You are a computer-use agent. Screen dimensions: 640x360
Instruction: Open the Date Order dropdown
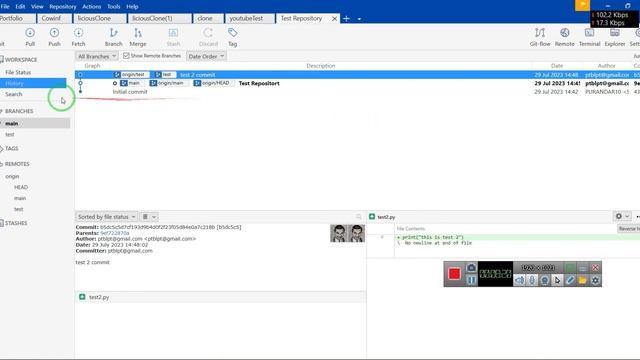point(206,56)
